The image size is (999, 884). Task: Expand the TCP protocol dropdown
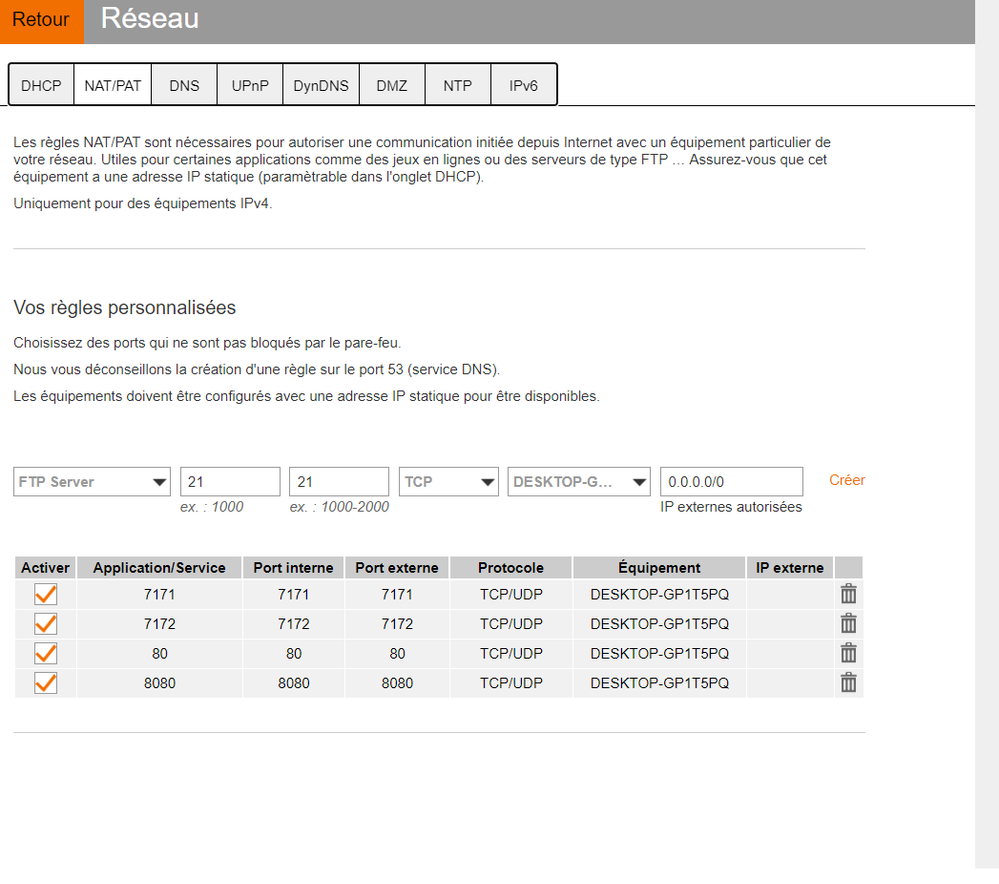(x=448, y=482)
